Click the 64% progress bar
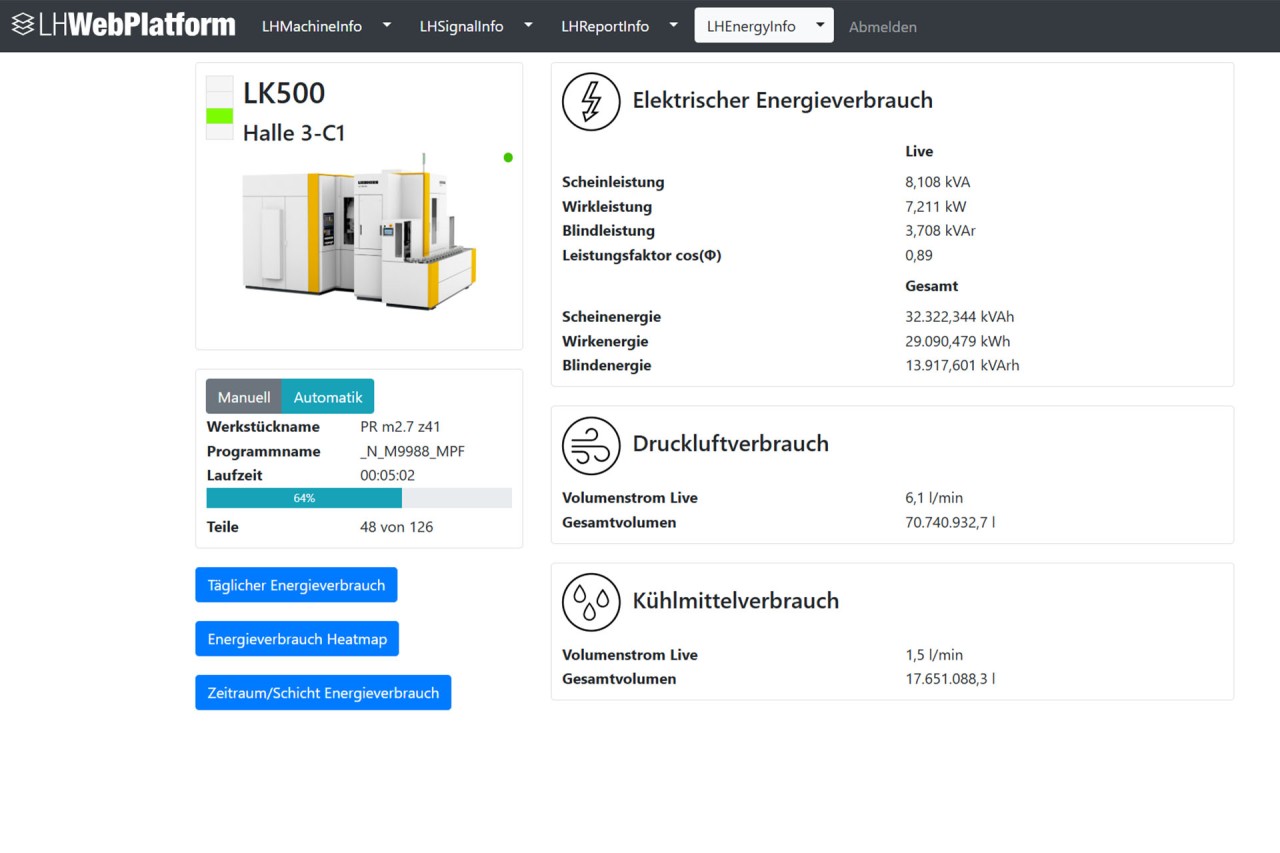Screen dimensions: 1280x853 coord(304,498)
